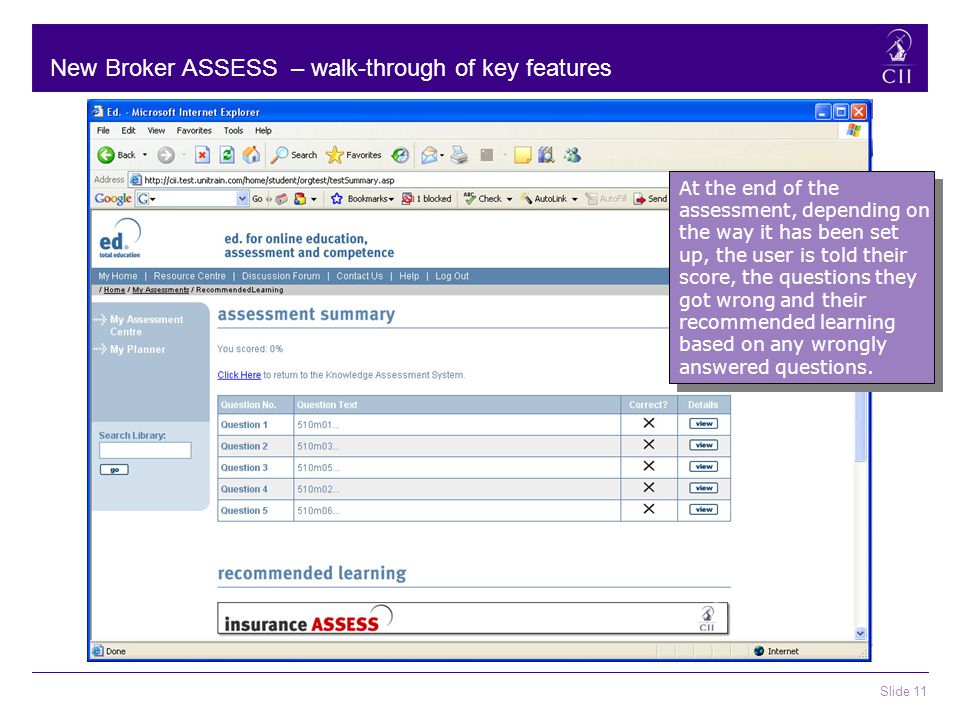Click the Home breadcrumb link

(114, 290)
